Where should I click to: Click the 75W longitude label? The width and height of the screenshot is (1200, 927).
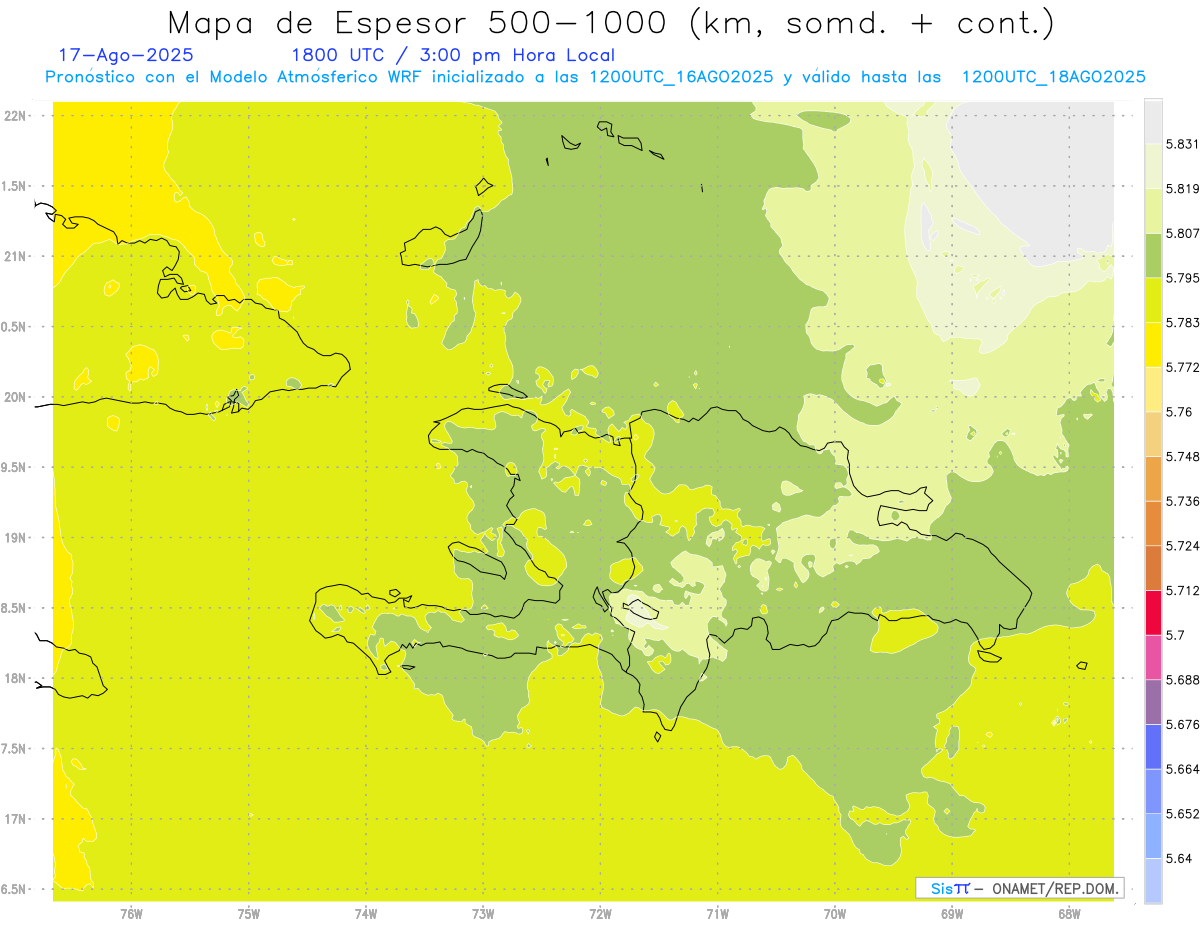pyautogui.click(x=248, y=913)
